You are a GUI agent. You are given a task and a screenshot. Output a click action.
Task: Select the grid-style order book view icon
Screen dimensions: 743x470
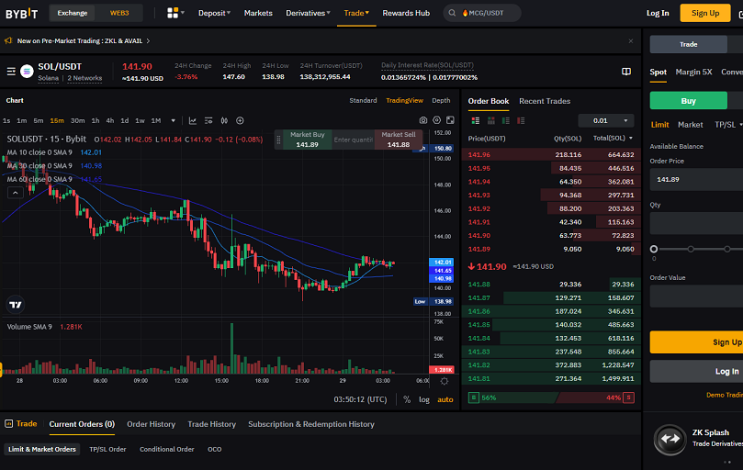coord(491,121)
